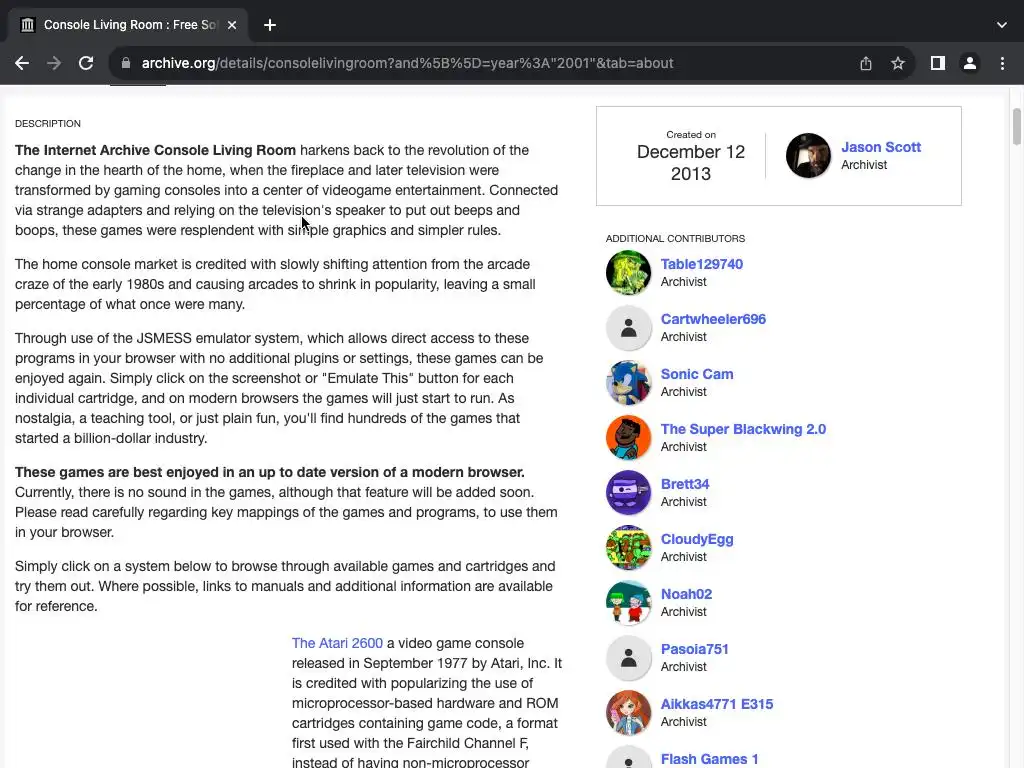Click 'Archivist' label under Jason Scott

coord(864,165)
